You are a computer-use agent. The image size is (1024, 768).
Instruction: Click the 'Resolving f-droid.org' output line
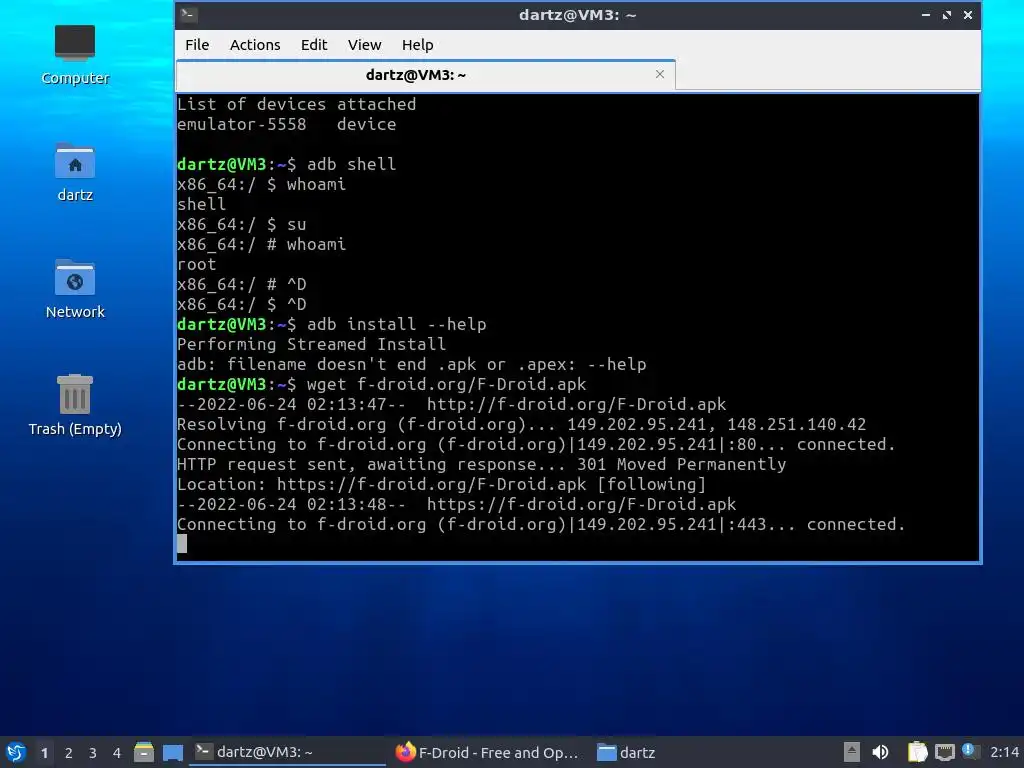click(x=521, y=424)
